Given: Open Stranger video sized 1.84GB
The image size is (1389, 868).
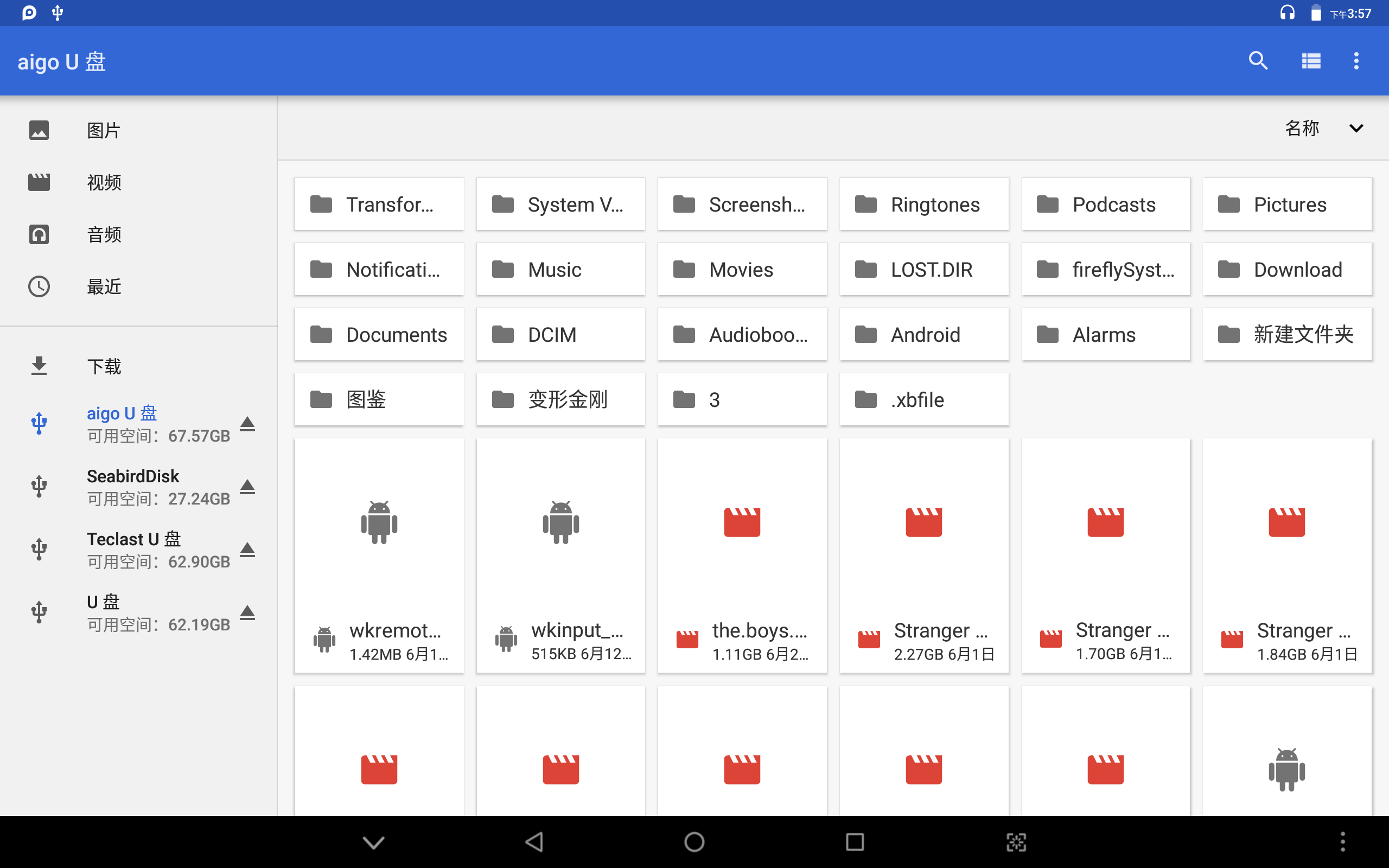Looking at the screenshot, I should (1288, 556).
